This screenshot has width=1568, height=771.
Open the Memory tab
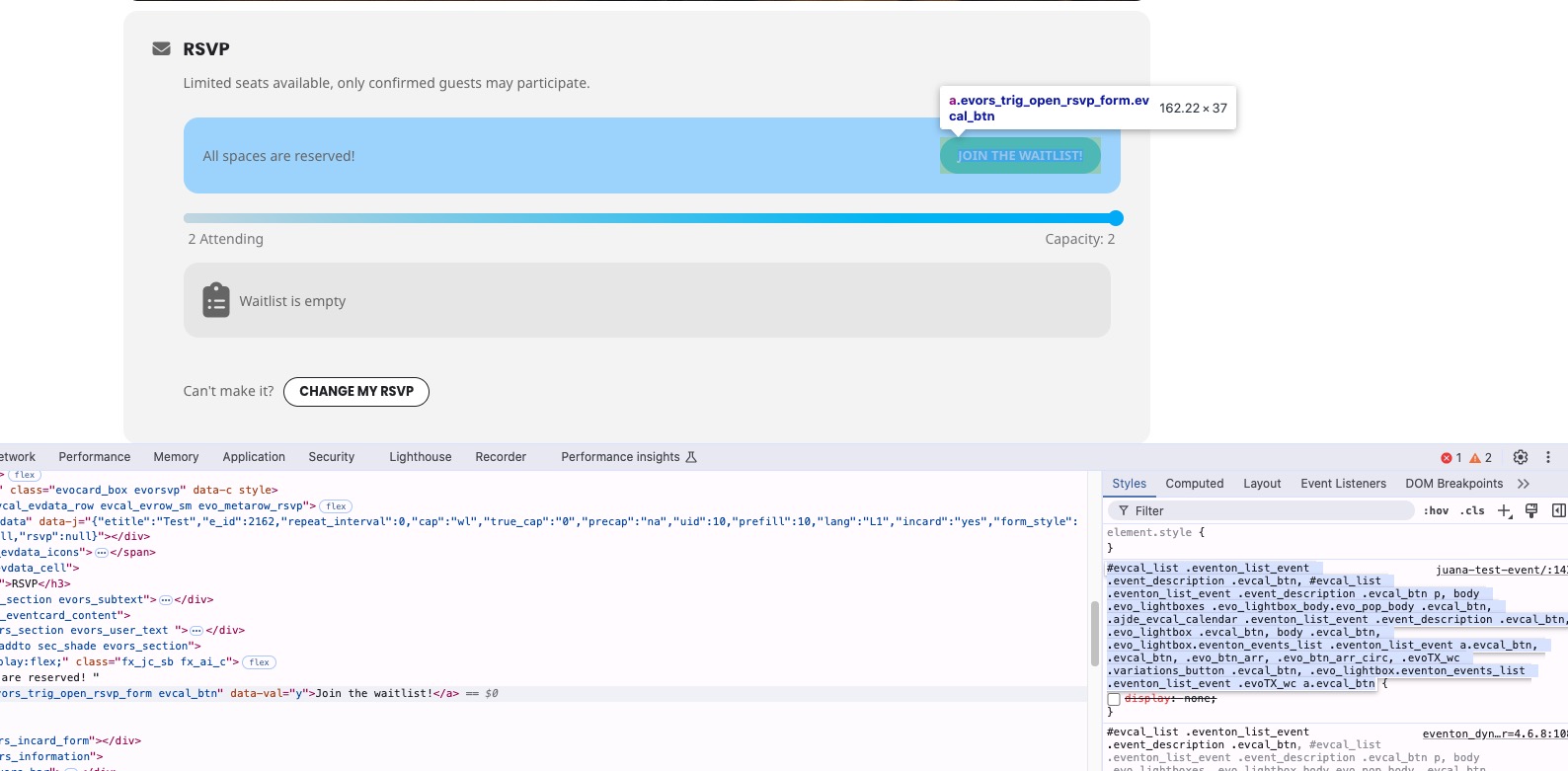176,457
